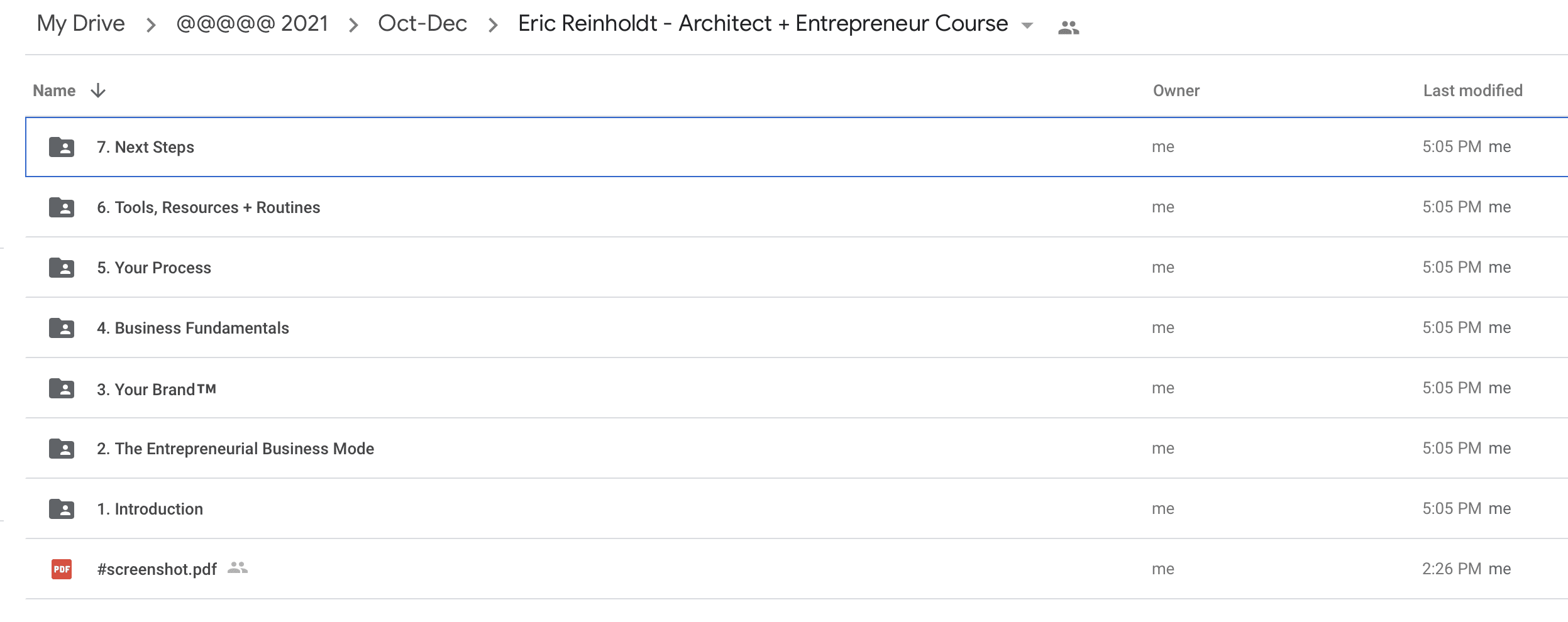Screen dimensions: 1568x622
Task: Click the folder icon beside 6. Tools, Resources + Routines
Action: click(x=62, y=207)
